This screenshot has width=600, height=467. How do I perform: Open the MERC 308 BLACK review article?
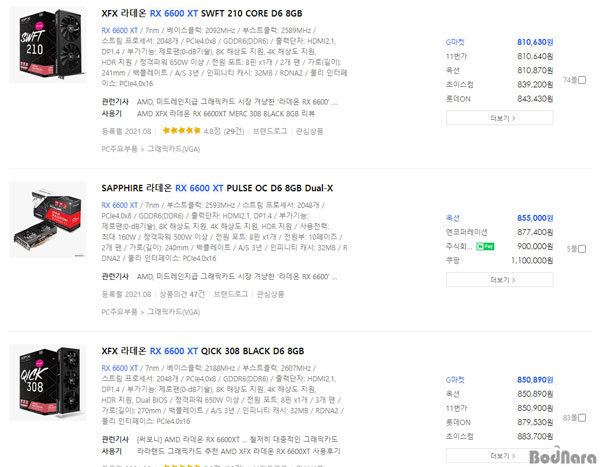click(x=226, y=114)
